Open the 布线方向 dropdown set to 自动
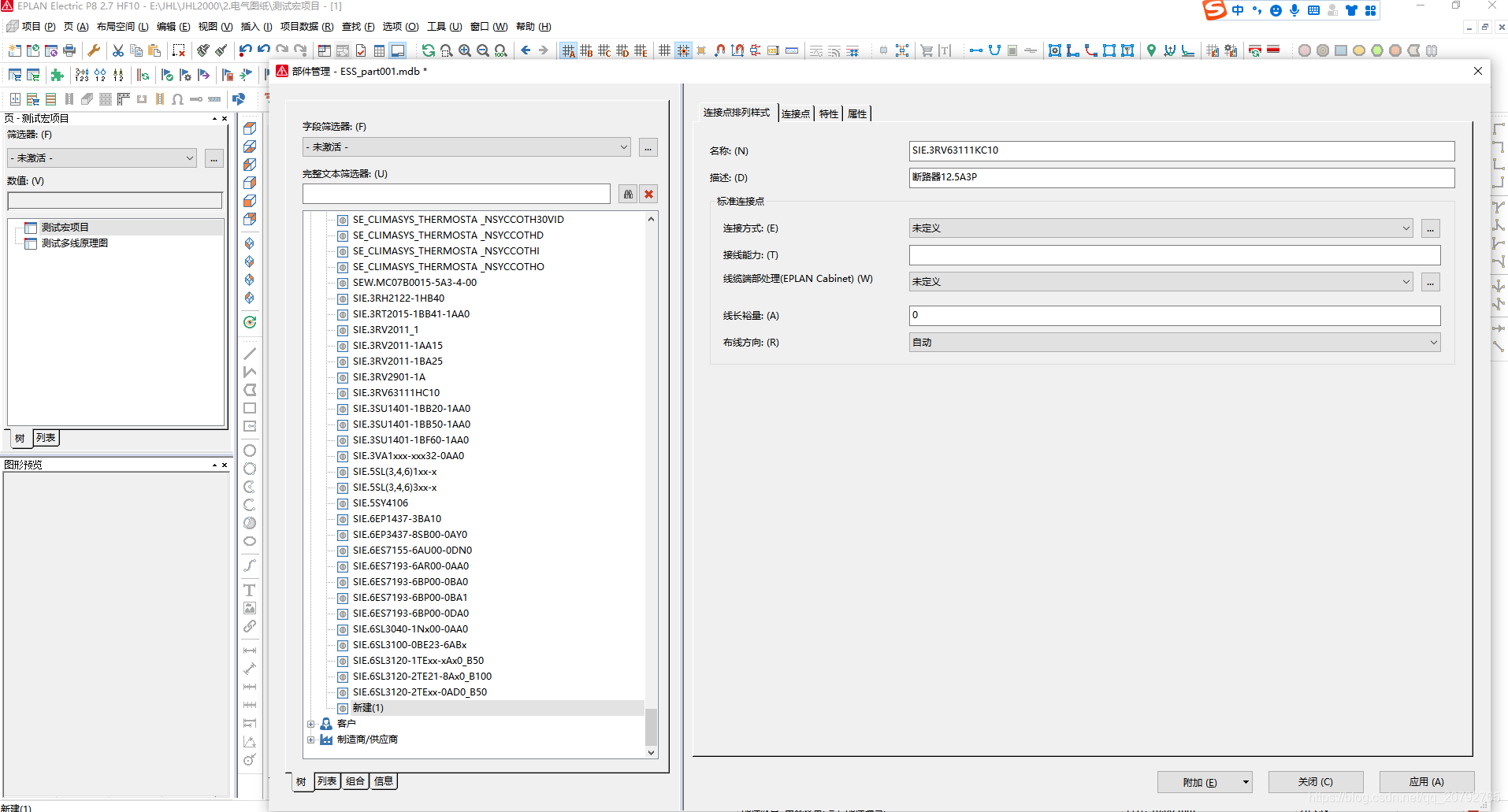Image resolution: width=1508 pixels, height=812 pixels. tap(1174, 343)
